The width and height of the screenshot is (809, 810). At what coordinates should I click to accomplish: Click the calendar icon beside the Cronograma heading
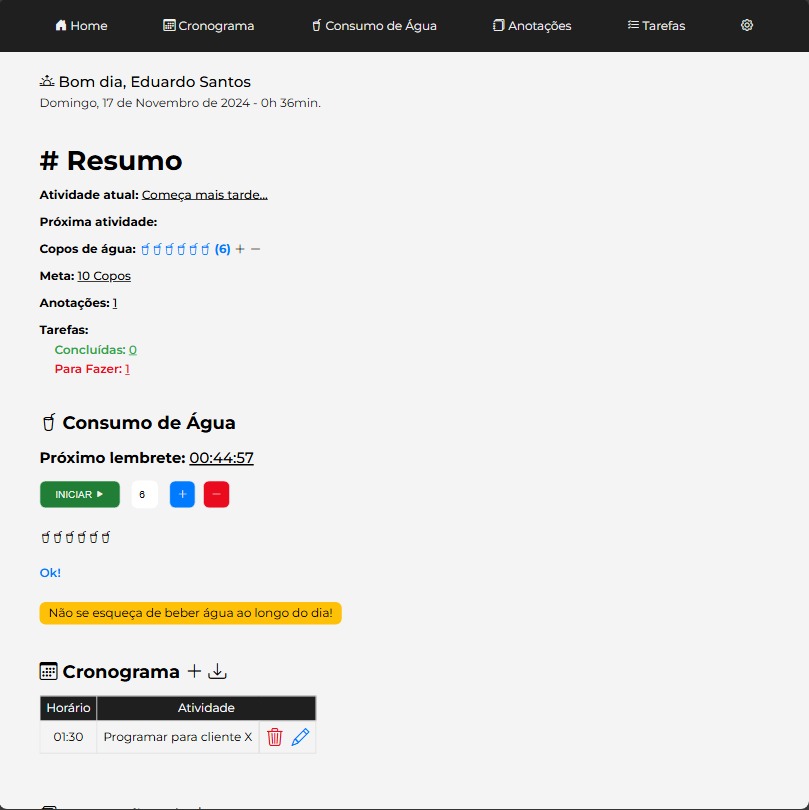(x=49, y=672)
